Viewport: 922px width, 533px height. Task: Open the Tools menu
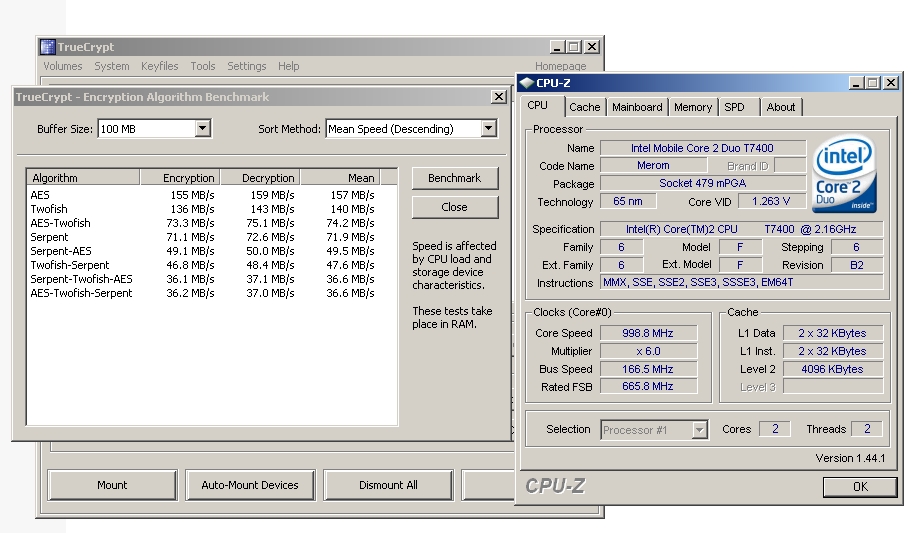pos(203,66)
